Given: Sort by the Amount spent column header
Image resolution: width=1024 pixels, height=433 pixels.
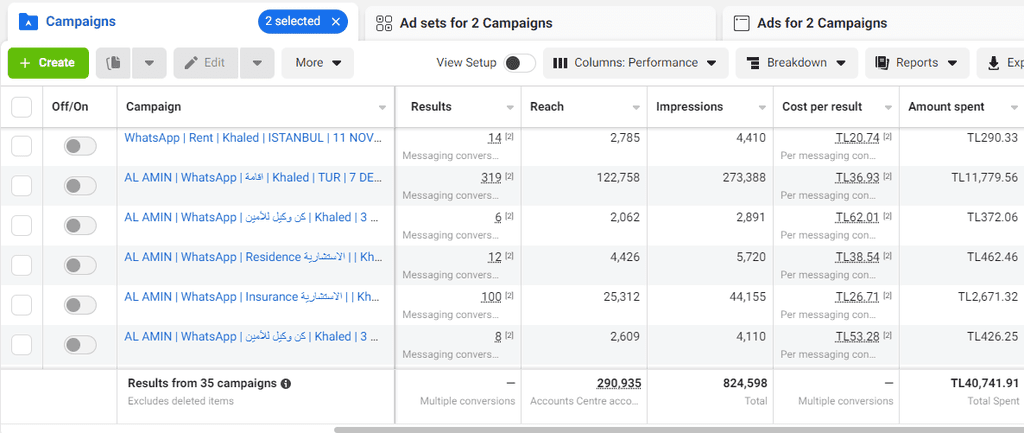Looking at the screenshot, I should pos(946,107).
